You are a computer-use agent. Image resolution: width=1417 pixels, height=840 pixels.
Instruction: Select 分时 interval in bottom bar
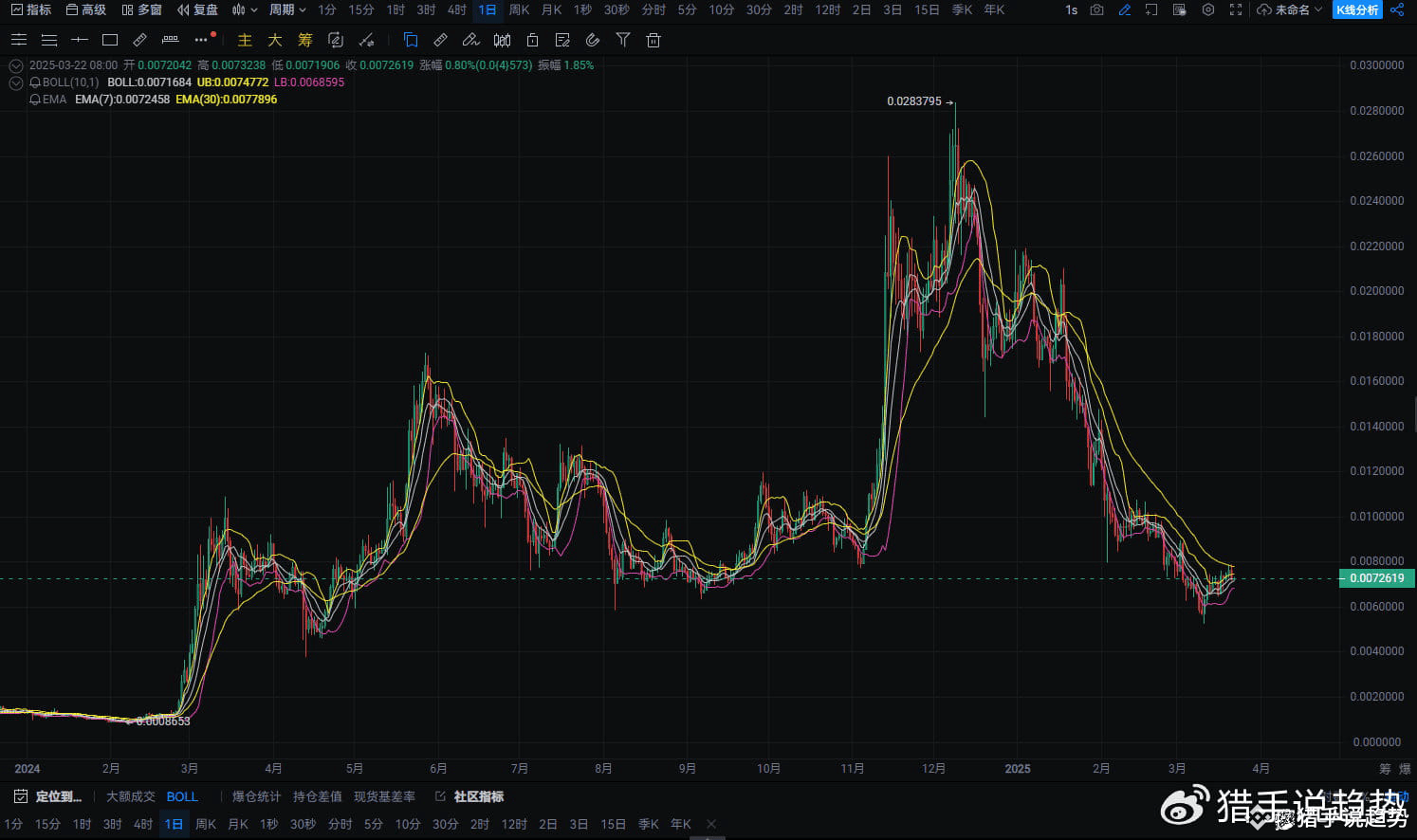340,824
